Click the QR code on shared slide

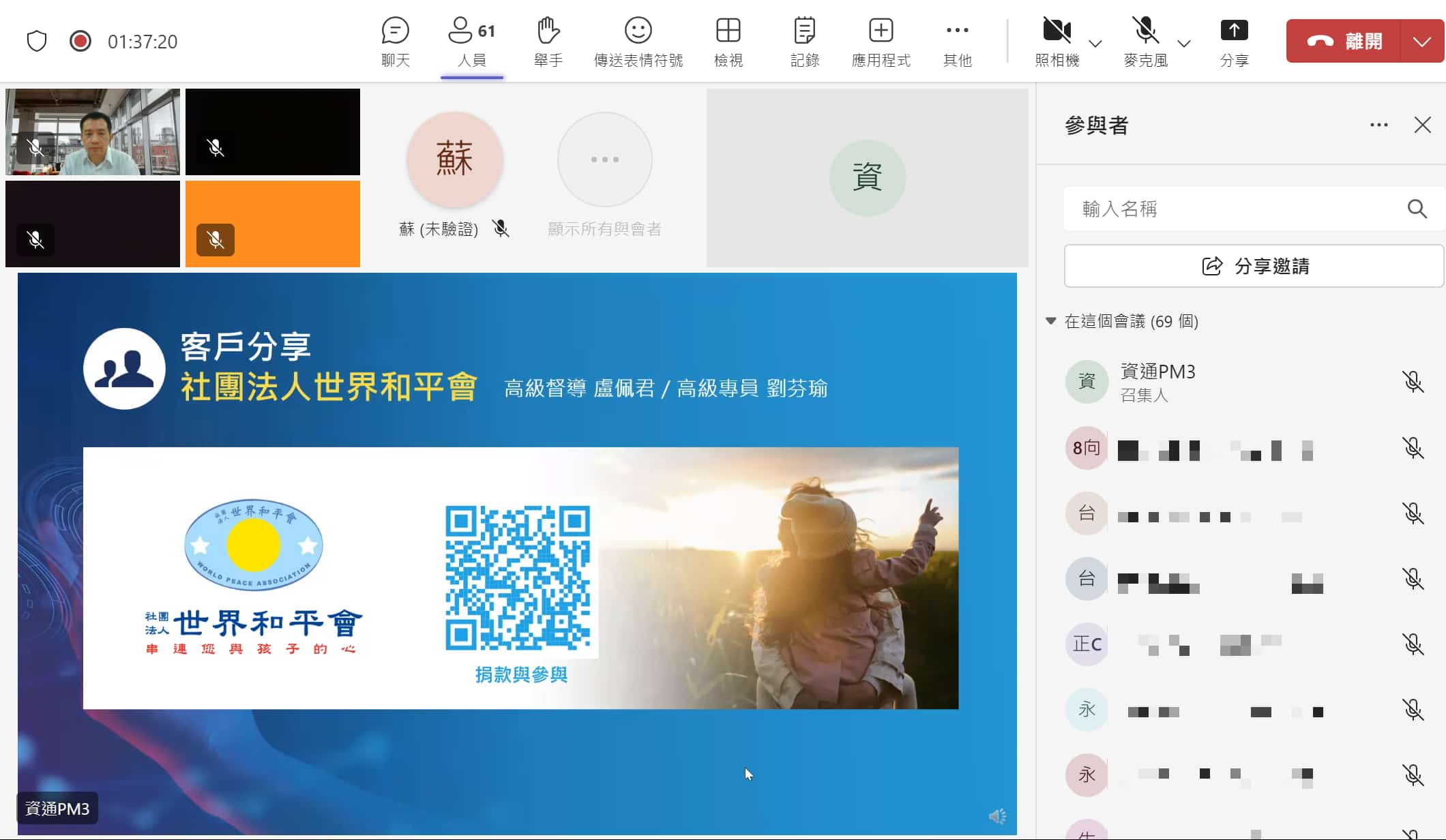pyautogui.click(x=518, y=577)
